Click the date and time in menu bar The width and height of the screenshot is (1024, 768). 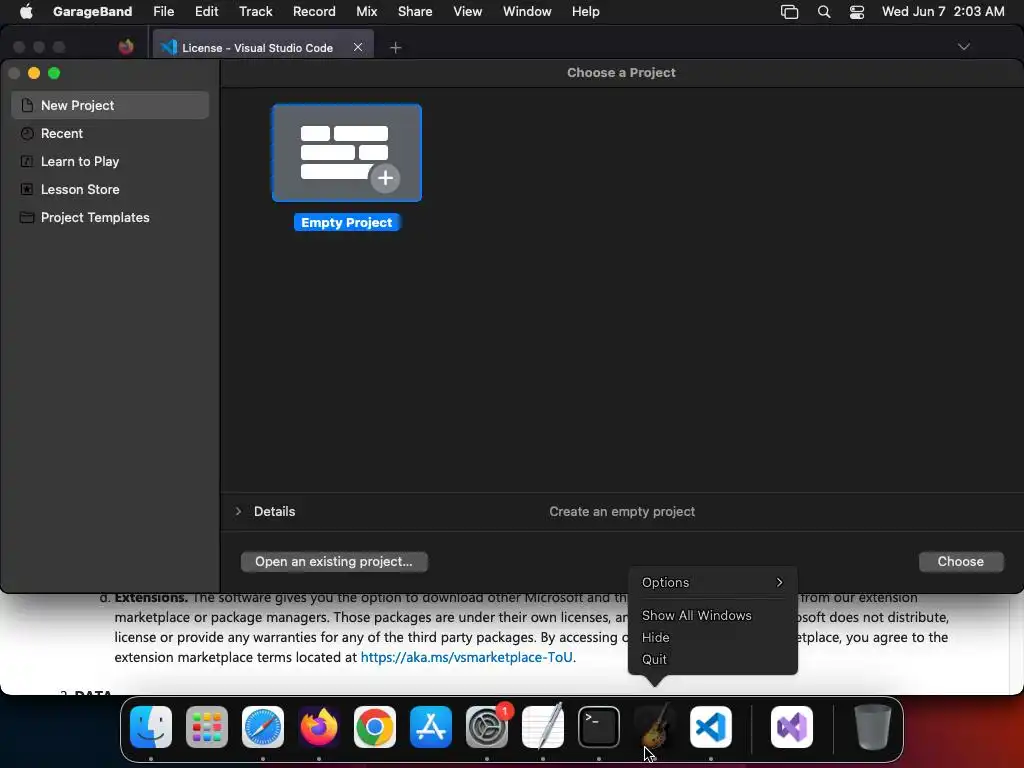click(x=943, y=12)
